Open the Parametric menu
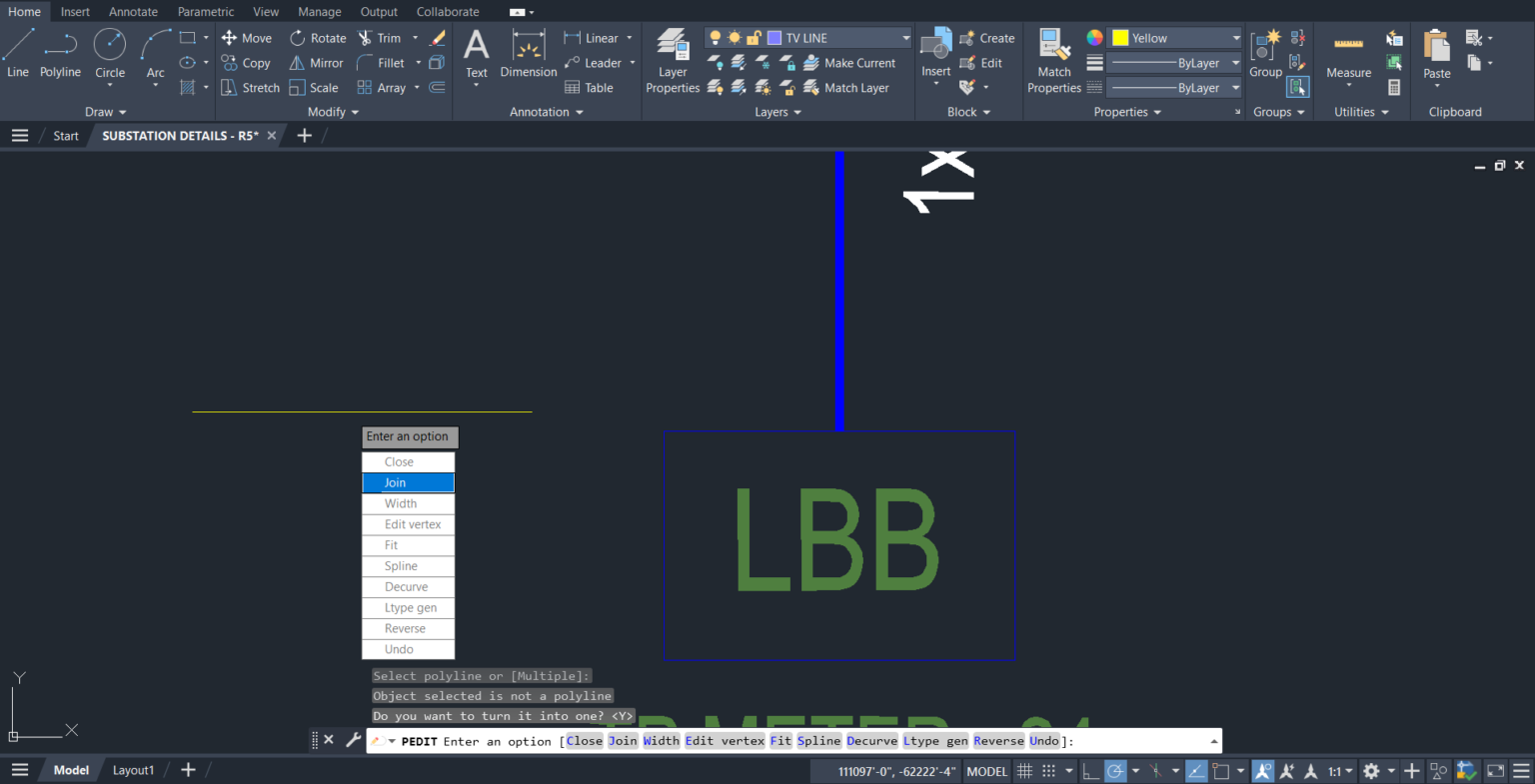This screenshot has height=784, width=1535. [205, 11]
